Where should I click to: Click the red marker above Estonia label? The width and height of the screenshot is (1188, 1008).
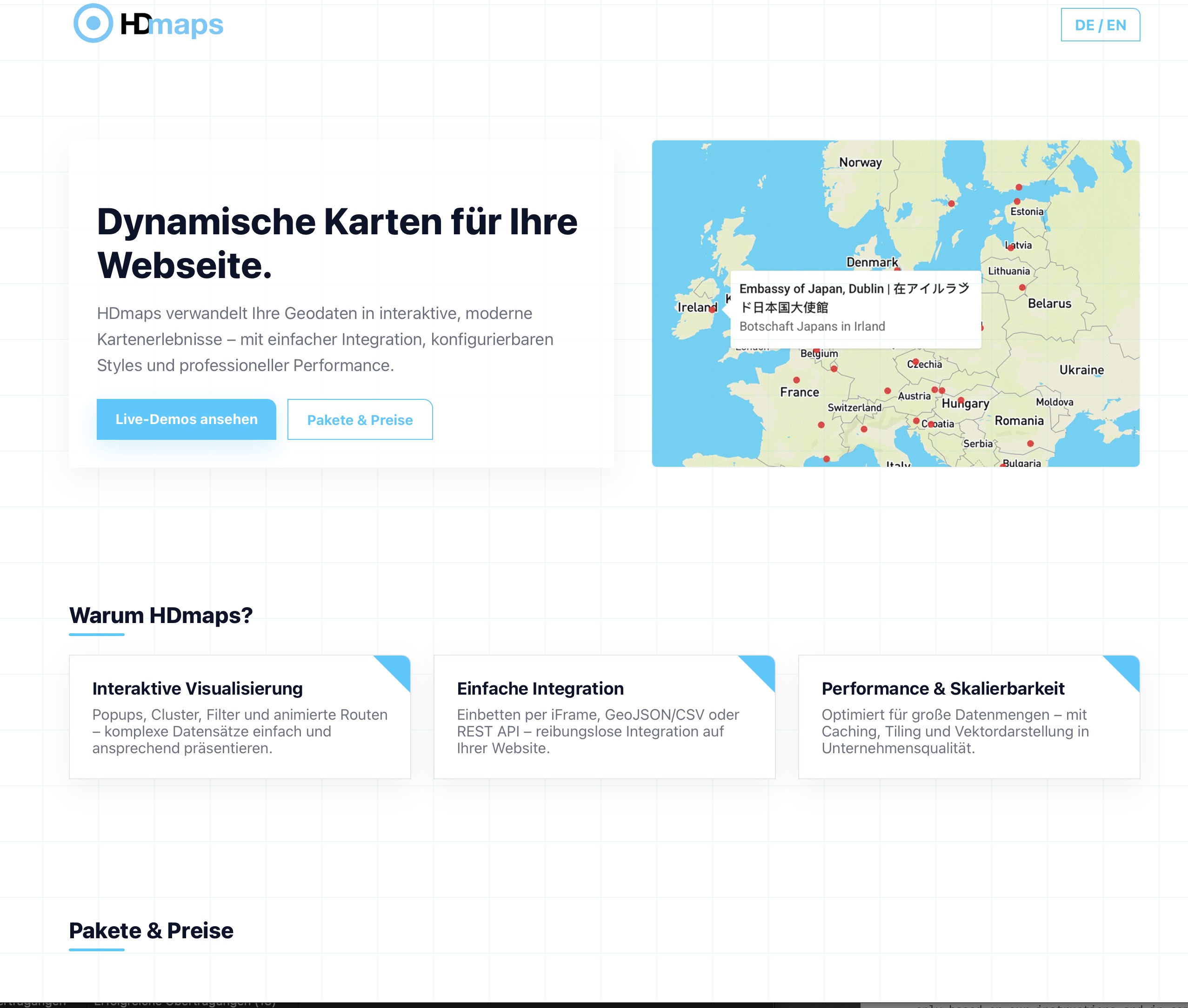(1017, 201)
